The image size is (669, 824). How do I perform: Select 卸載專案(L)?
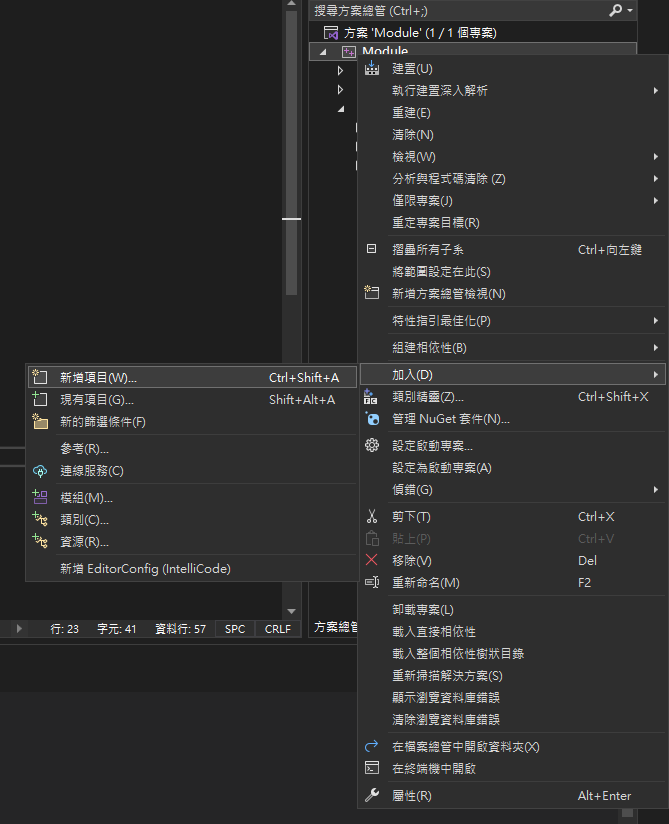(512, 610)
